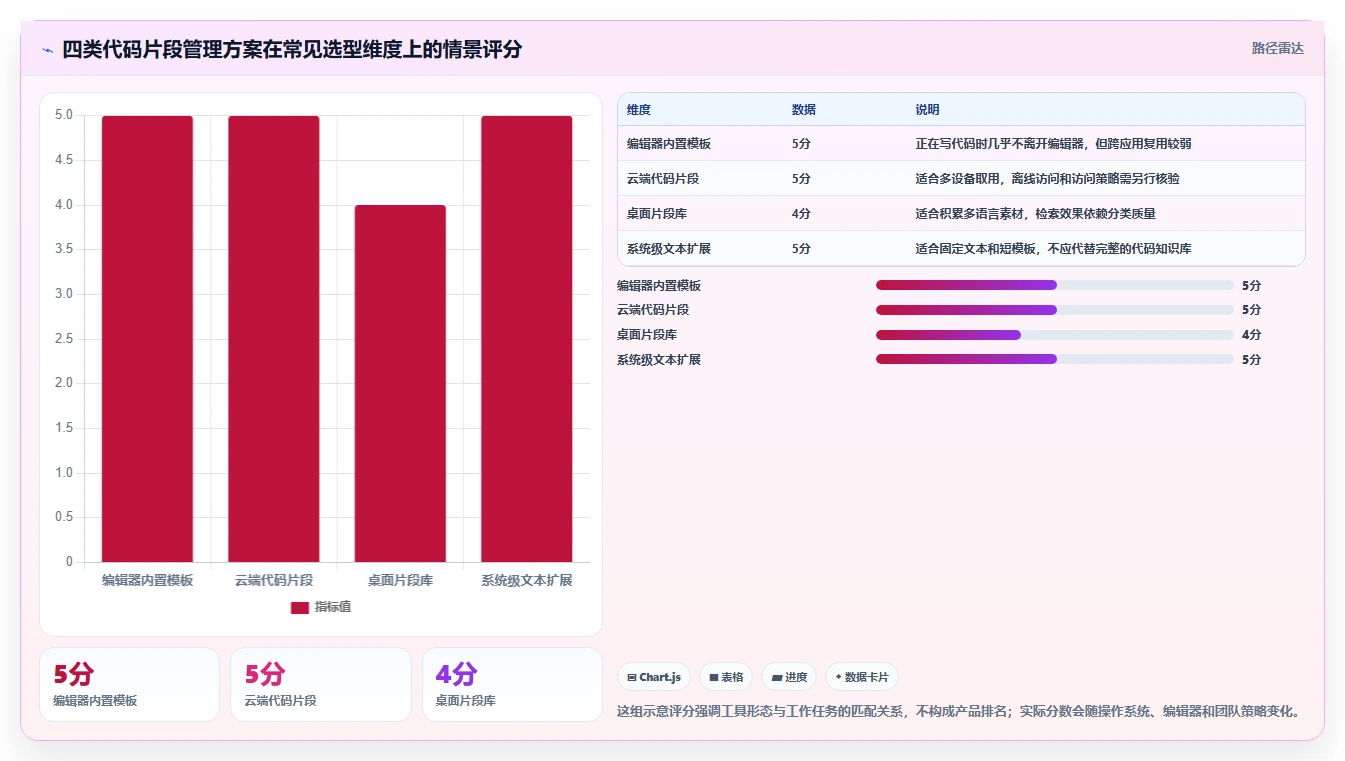Click the 编辑器内置模板 x-axis label under chart
Viewport: 1345px width, 761px height.
pyautogui.click(x=147, y=580)
